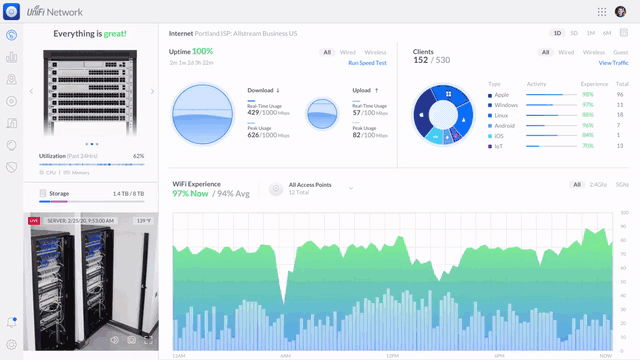The image size is (640, 360).
Task: Switch time range to 5D
Action: 574,33
